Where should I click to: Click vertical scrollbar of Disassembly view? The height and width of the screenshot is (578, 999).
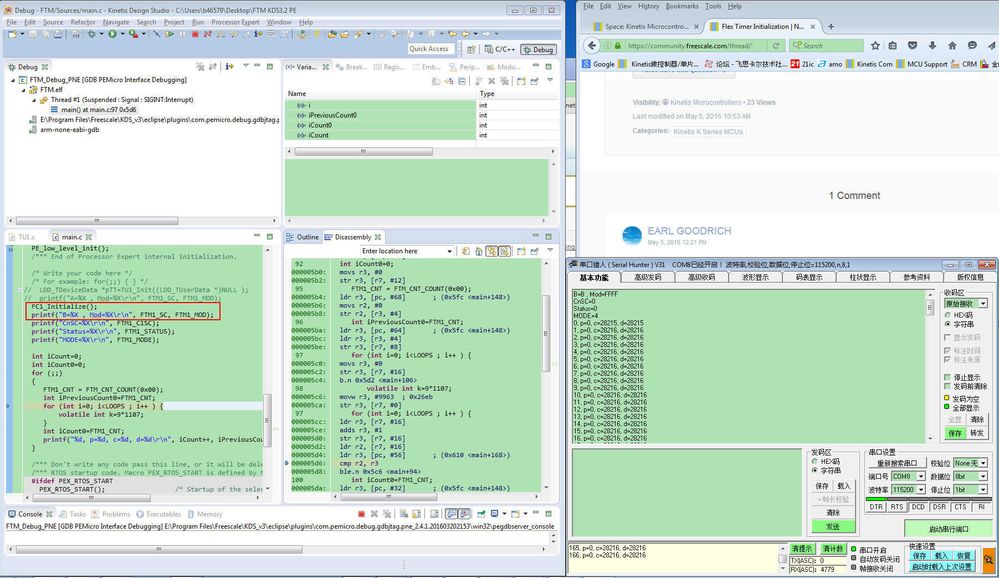tap(546, 332)
